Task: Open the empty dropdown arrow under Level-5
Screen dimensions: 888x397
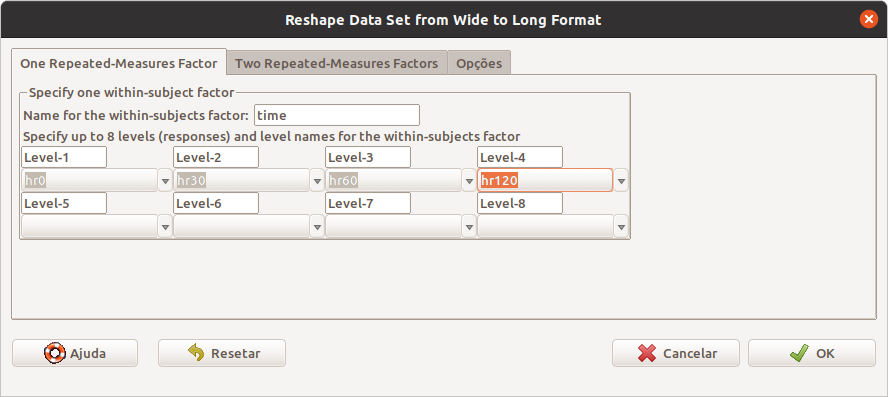Action: (165, 227)
